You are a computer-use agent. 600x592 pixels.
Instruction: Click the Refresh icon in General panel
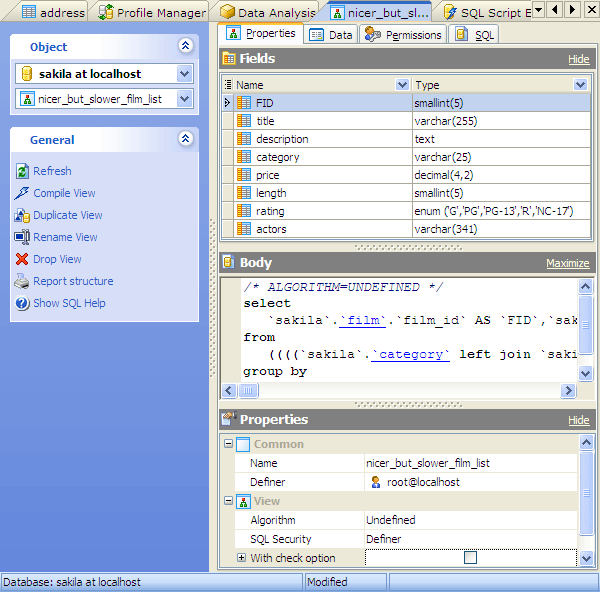tap(22, 171)
